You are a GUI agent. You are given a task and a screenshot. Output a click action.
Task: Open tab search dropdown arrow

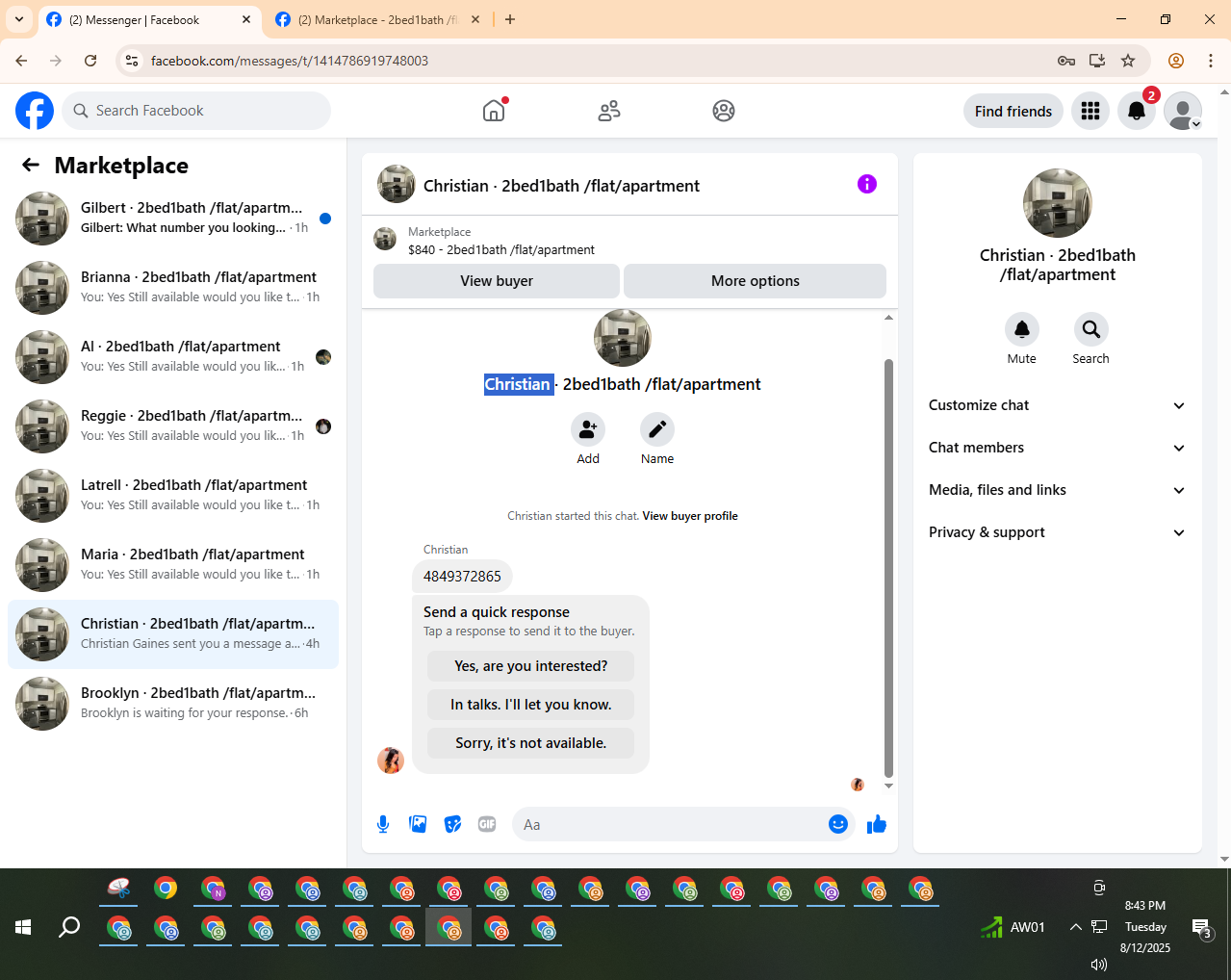[19, 19]
